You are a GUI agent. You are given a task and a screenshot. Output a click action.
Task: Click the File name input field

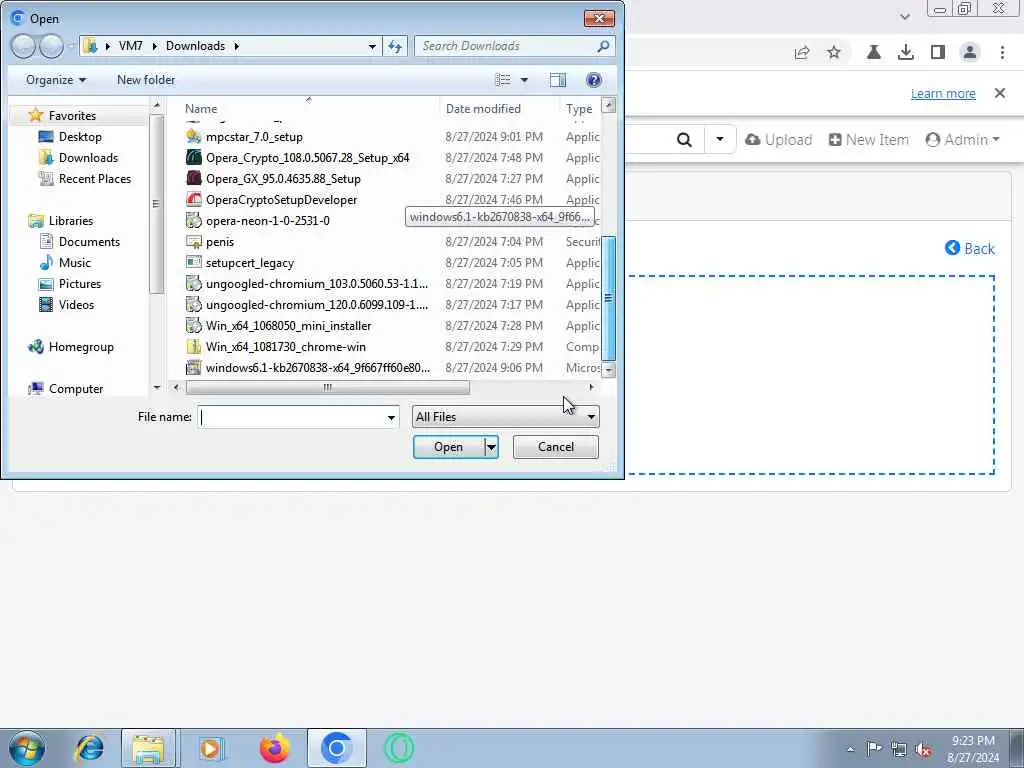tap(291, 417)
